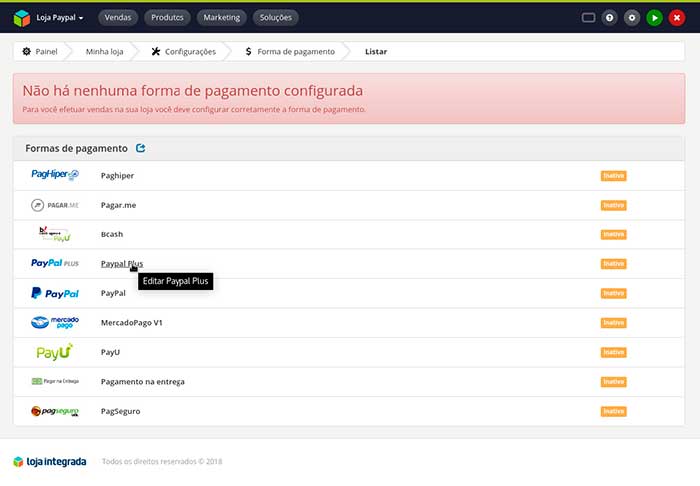Screen dimensions: 700x486
Task: Open the Marketing menu
Action: tap(219, 18)
